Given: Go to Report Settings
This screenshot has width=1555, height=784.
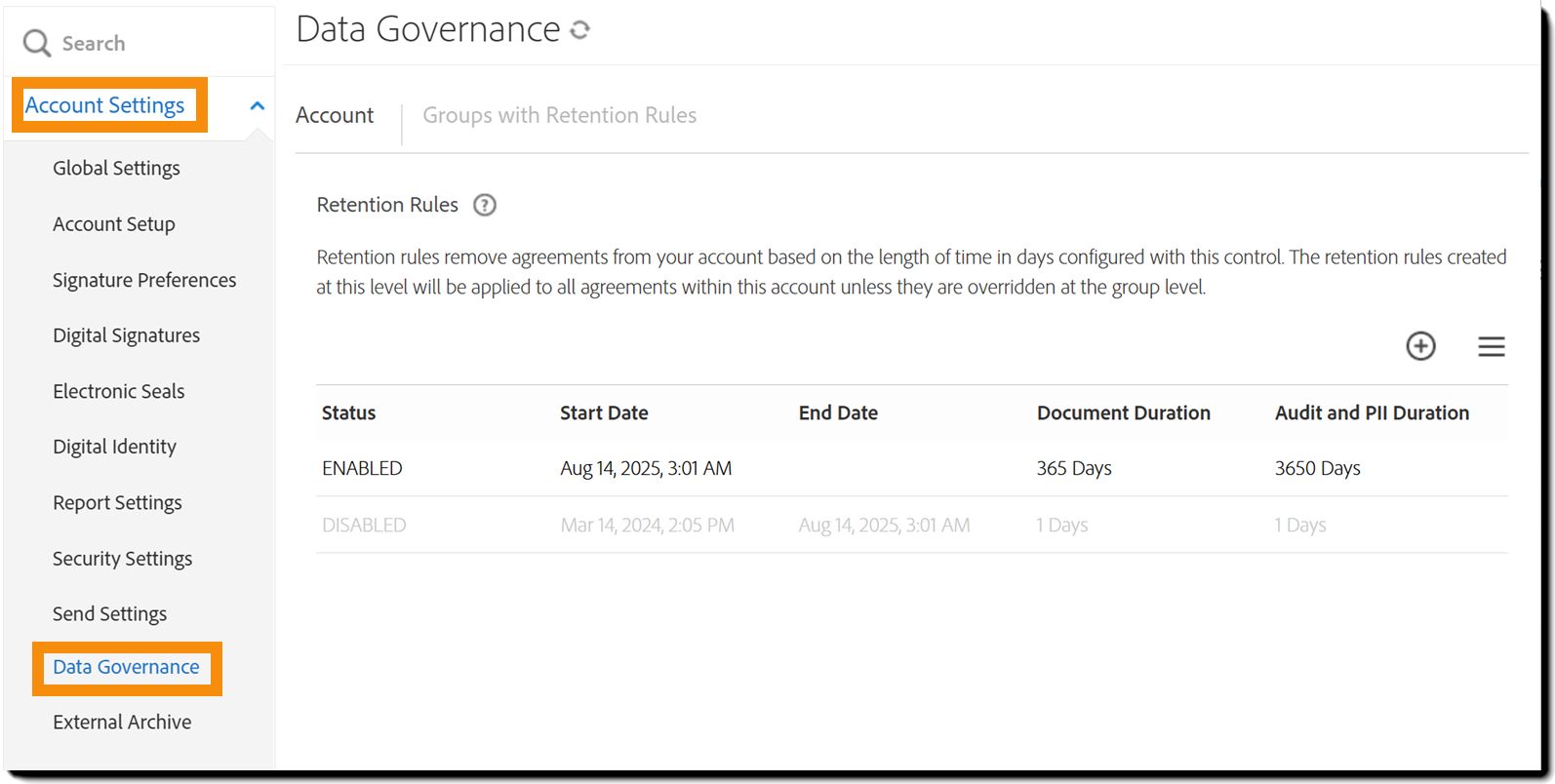Looking at the screenshot, I should coord(117,503).
